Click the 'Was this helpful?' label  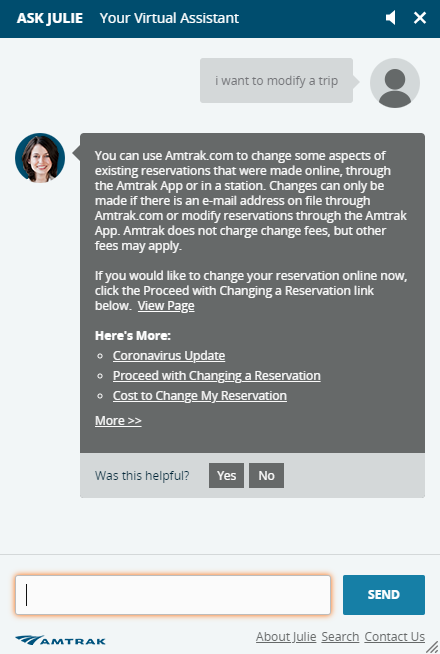point(142,475)
